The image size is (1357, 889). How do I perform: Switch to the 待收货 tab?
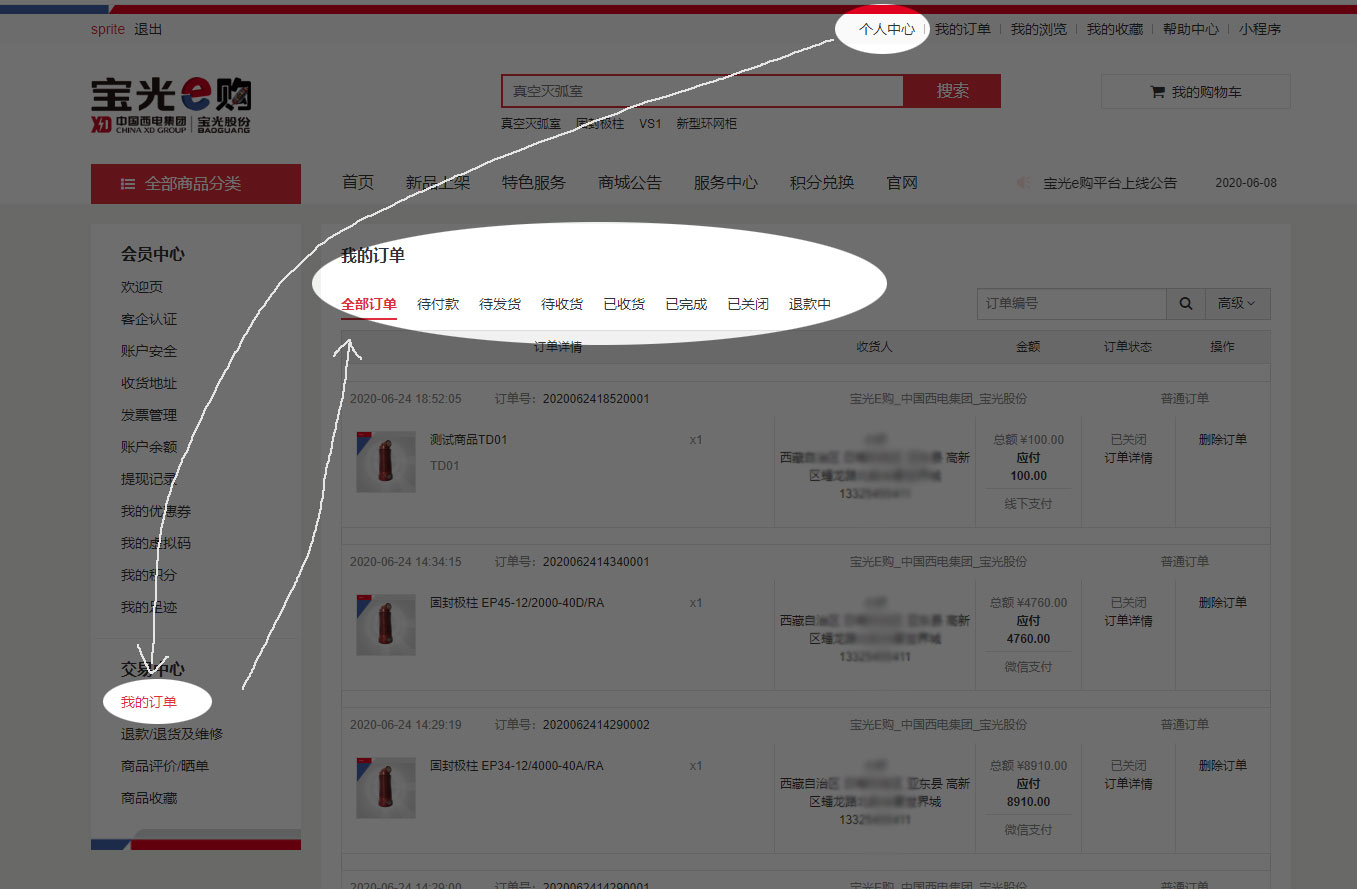pos(562,304)
